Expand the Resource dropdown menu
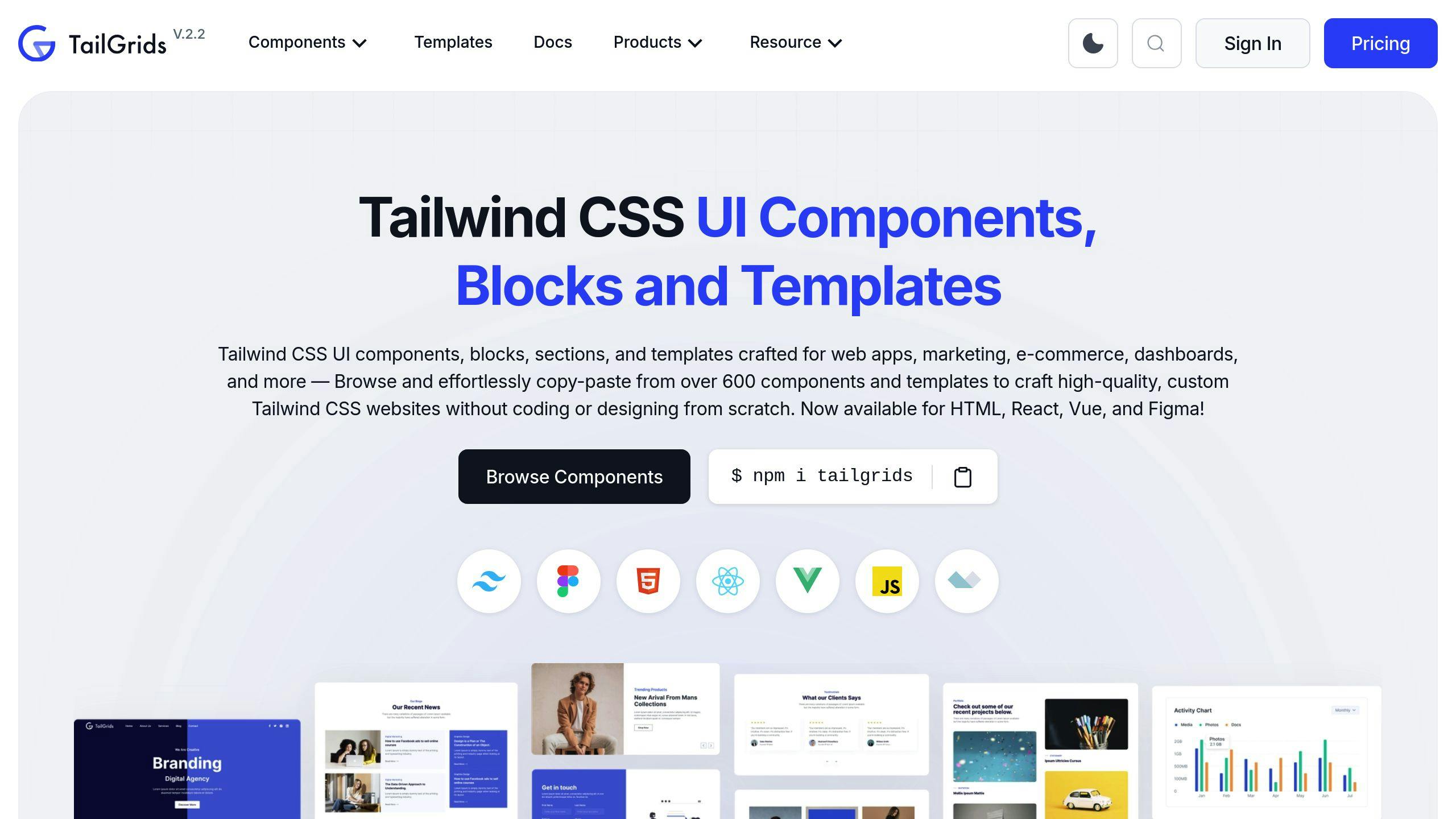The height and width of the screenshot is (819, 1456). pyautogui.click(x=796, y=43)
